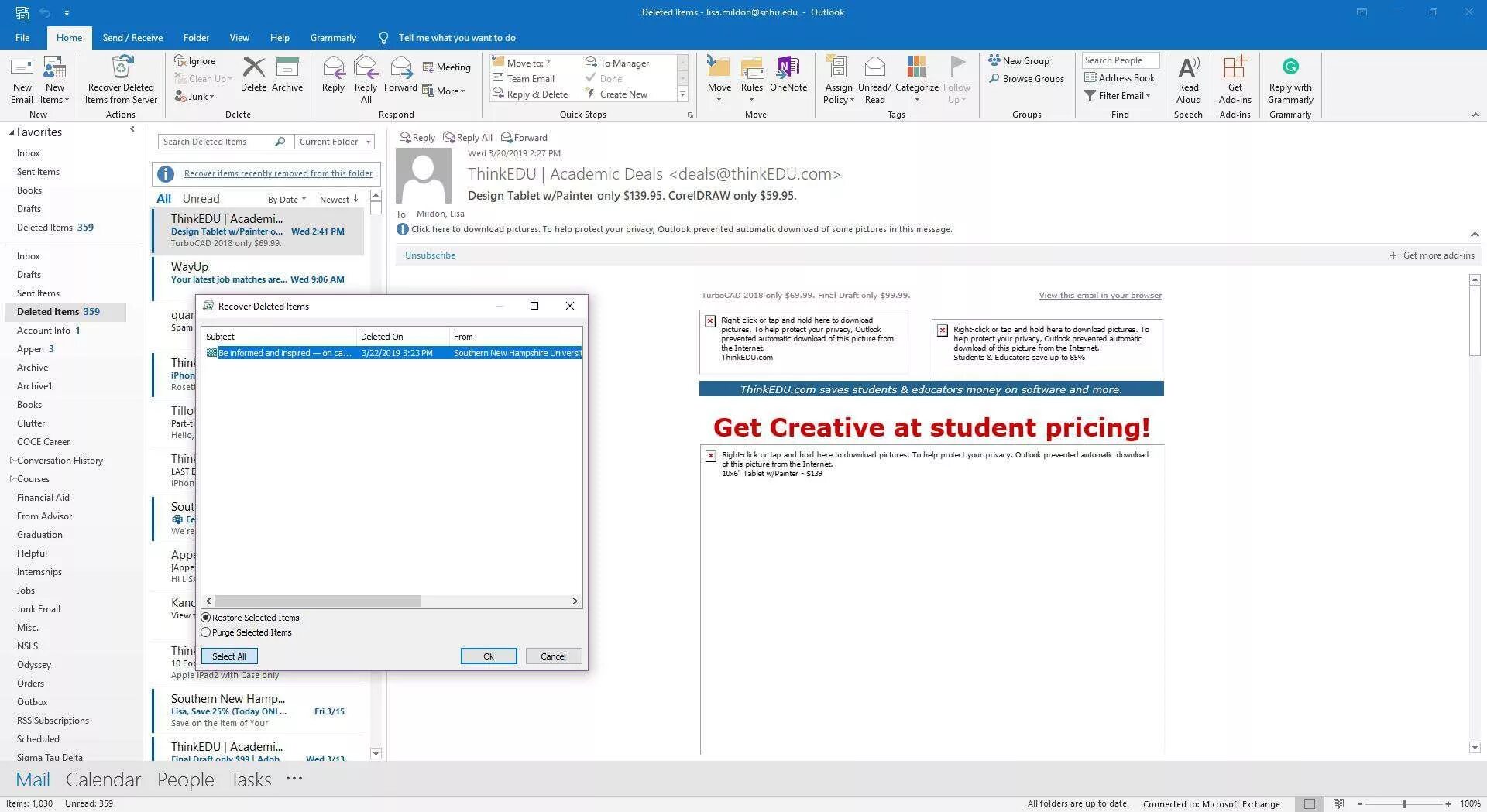The image size is (1487, 812).
Task: Switch to the View tab
Action: pyautogui.click(x=239, y=37)
